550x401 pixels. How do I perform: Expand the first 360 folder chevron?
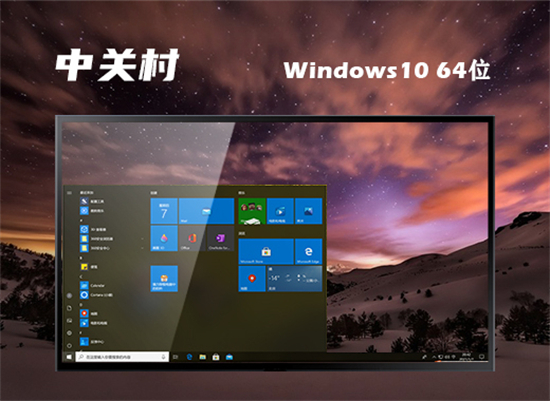click(x=142, y=239)
